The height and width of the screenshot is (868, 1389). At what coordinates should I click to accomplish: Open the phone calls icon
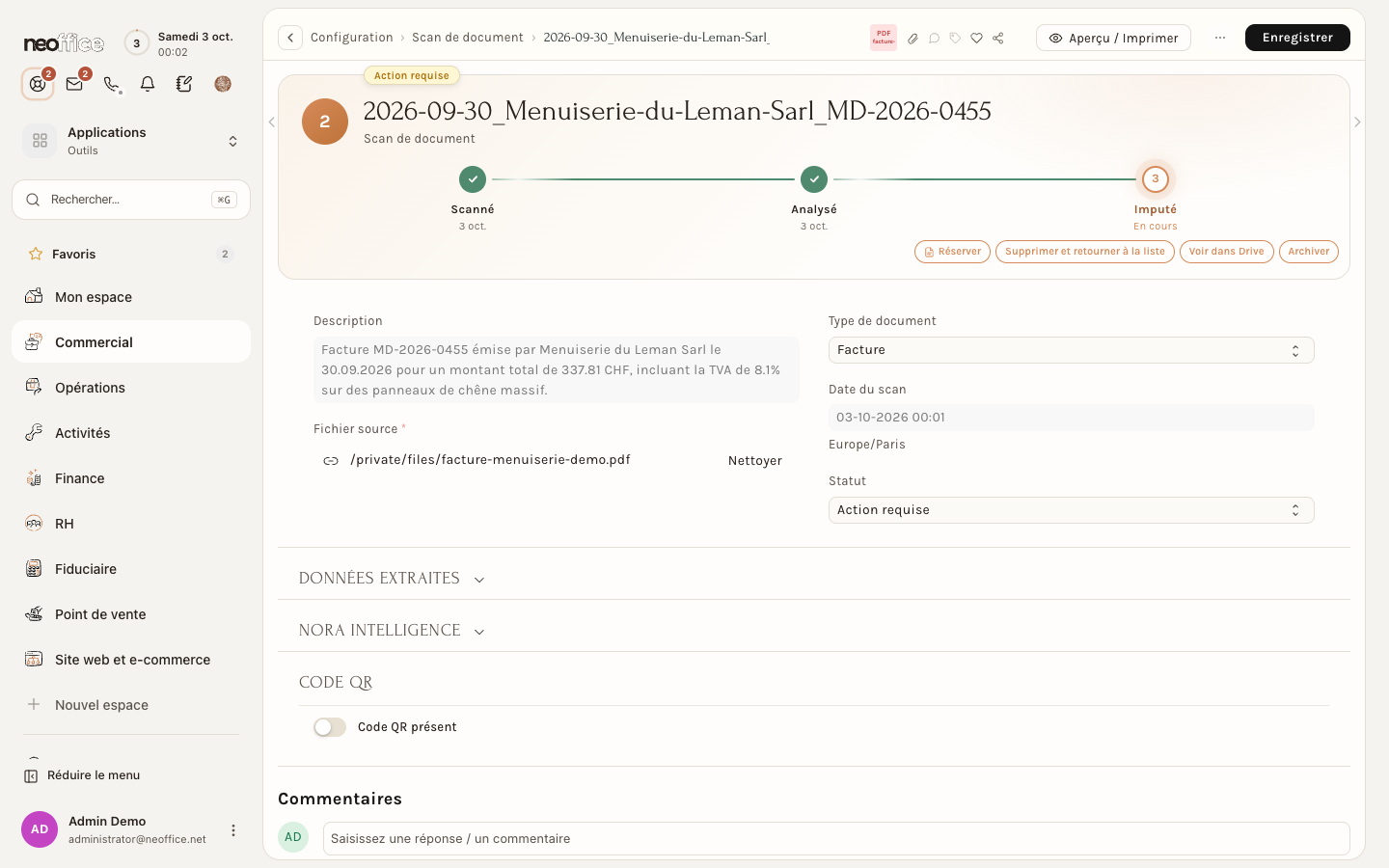point(112,84)
